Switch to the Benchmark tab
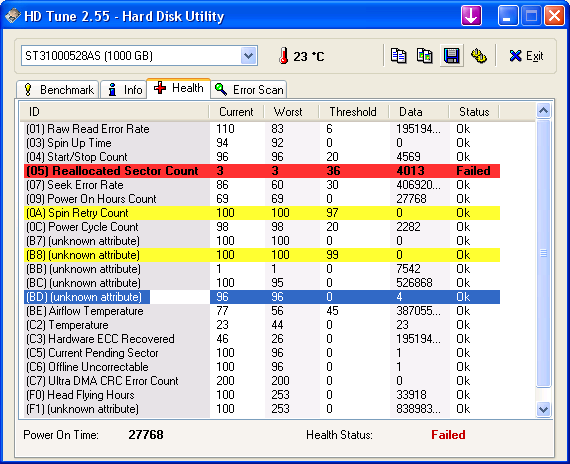This screenshot has width=570, height=464. (x=57, y=89)
